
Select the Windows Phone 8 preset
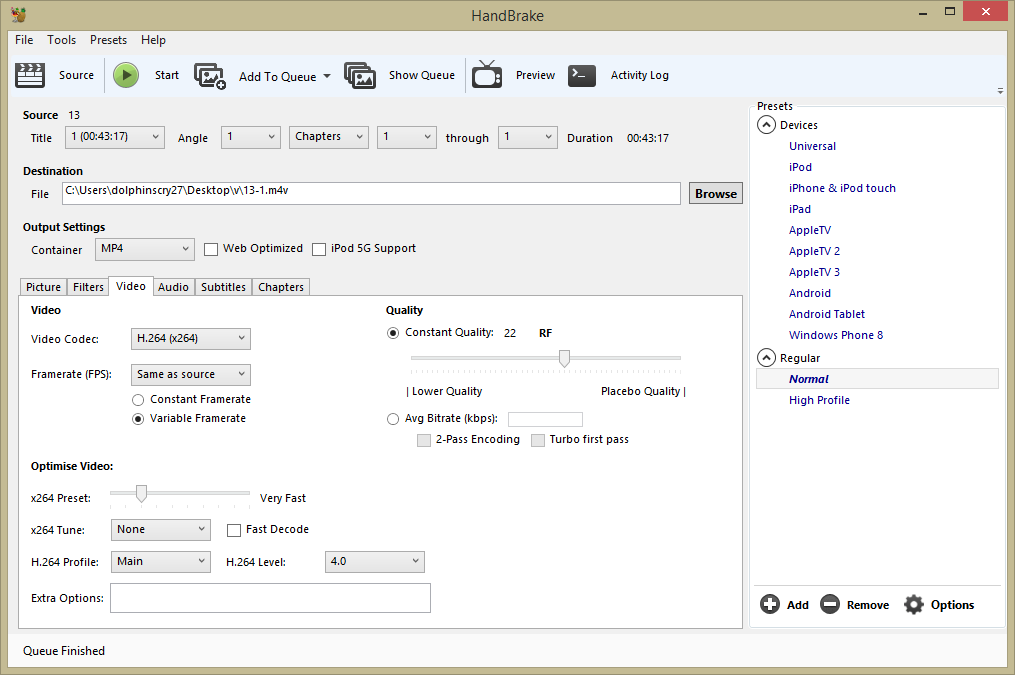click(x=836, y=335)
